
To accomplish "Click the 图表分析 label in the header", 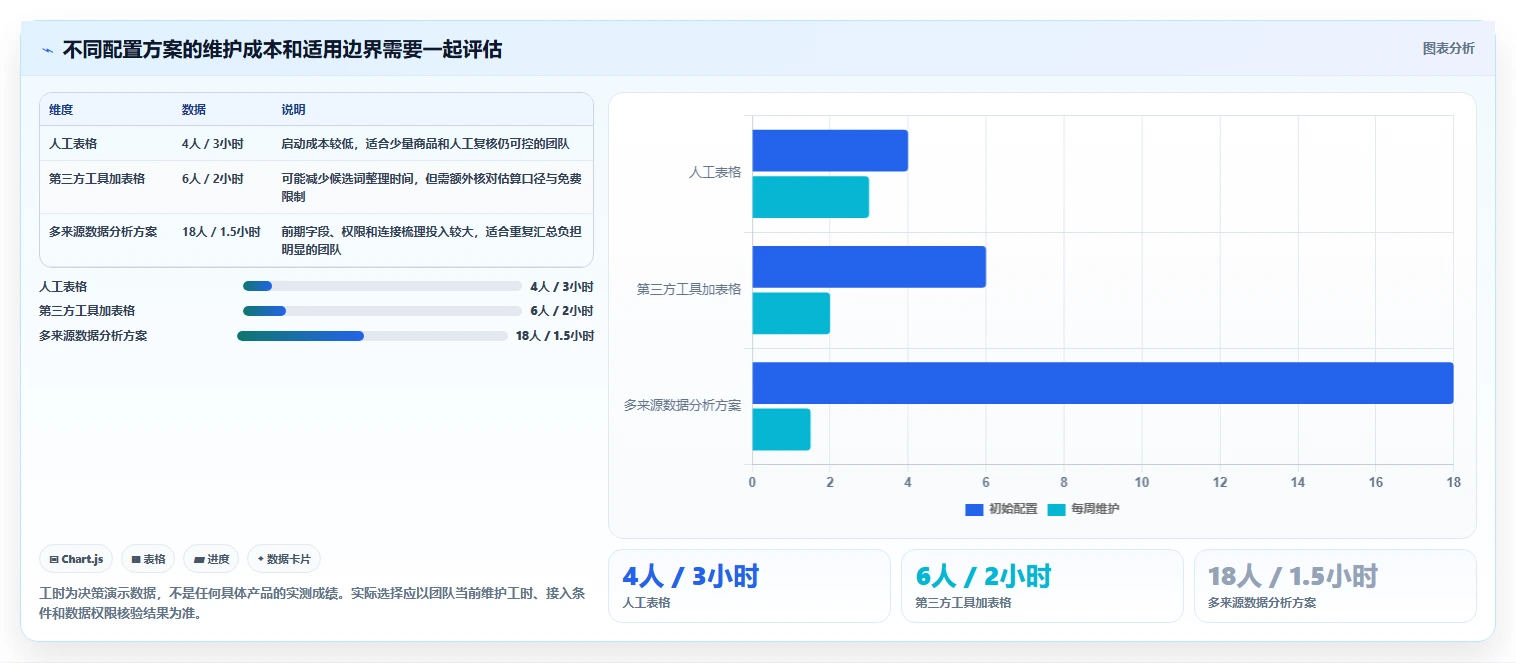I will point(1448,49).
